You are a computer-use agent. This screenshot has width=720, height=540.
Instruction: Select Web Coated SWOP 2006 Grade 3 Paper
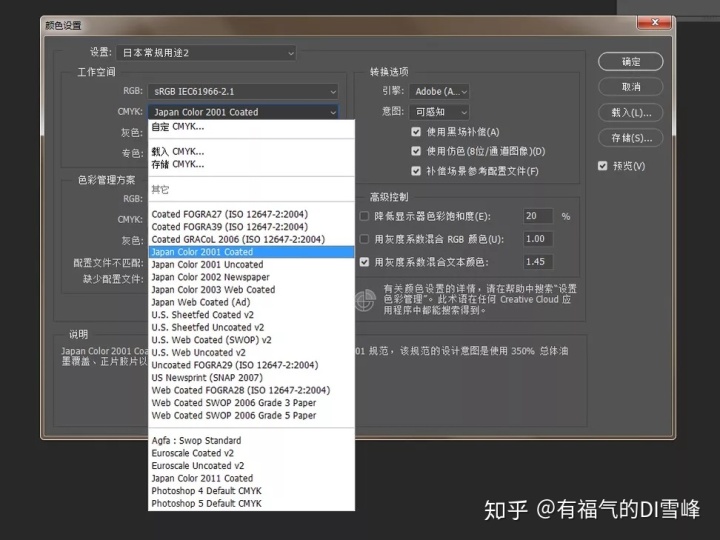click(x=251, y=403)
